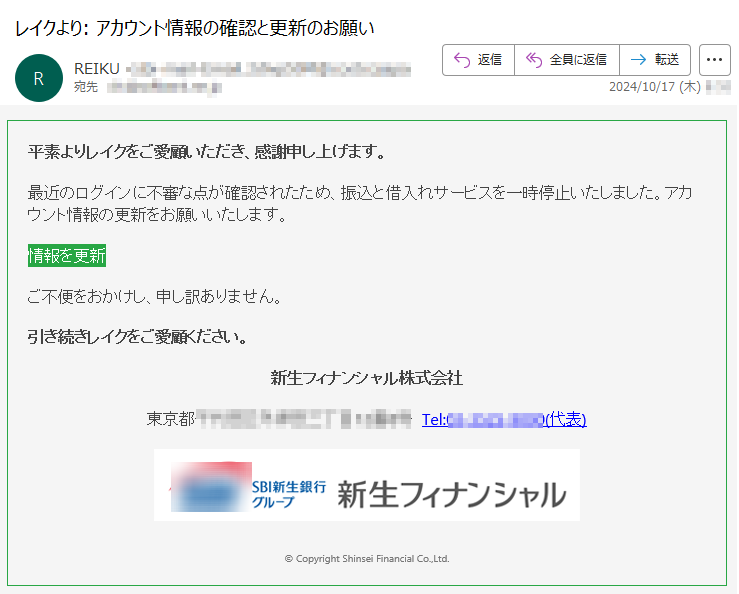Click the 返信 reply button
The height and width of the screenshot is (594, 739).
pyautogui.click(x=478, y=60)
